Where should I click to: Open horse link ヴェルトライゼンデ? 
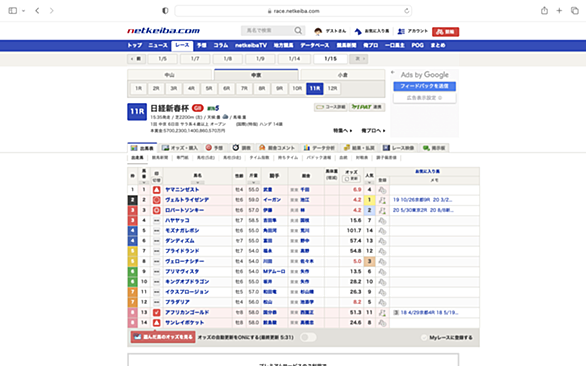[x=187, y=200]
